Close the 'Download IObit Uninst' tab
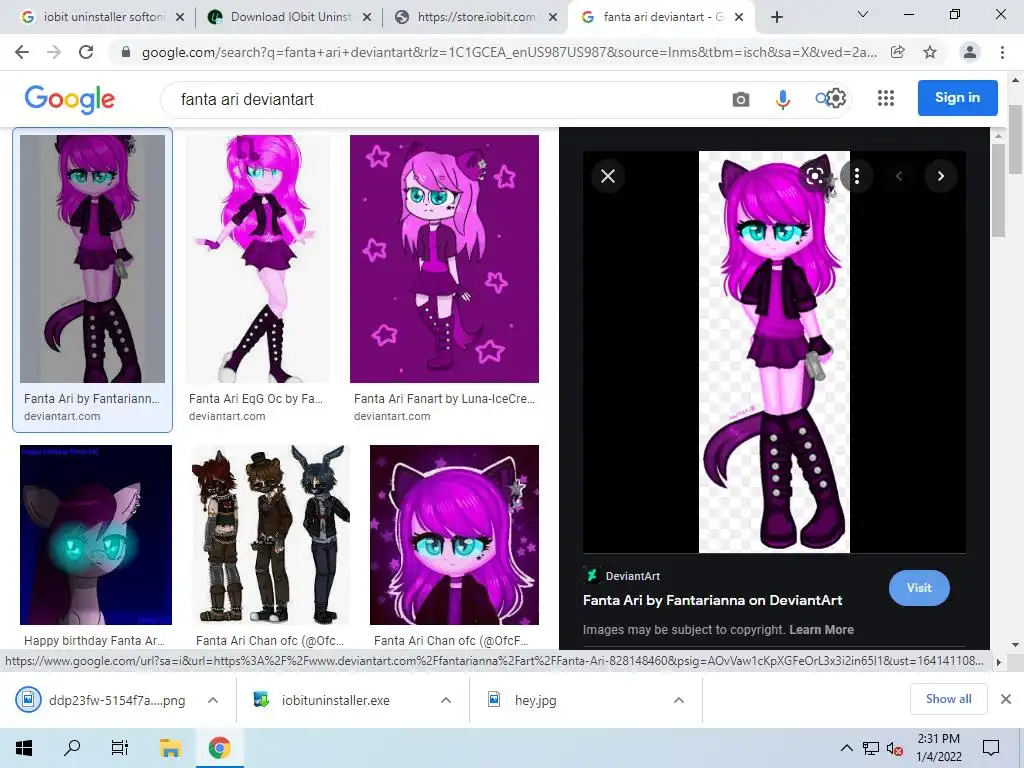 [367, 17]
